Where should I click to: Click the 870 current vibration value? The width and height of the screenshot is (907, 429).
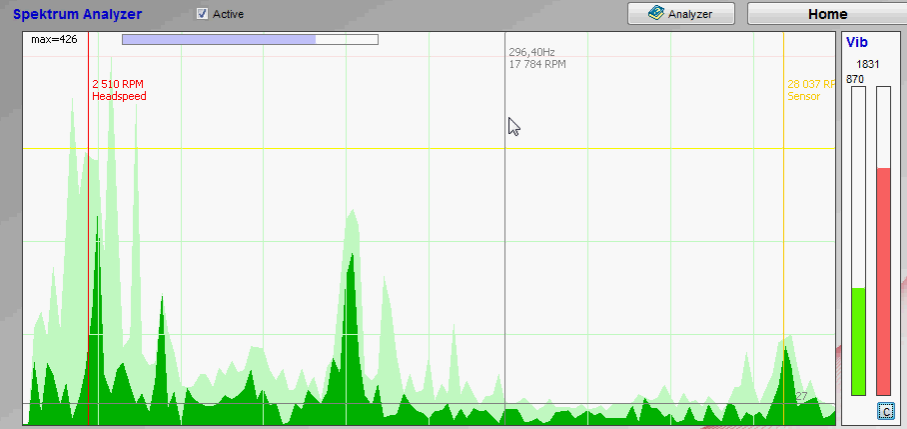[854, 79]
